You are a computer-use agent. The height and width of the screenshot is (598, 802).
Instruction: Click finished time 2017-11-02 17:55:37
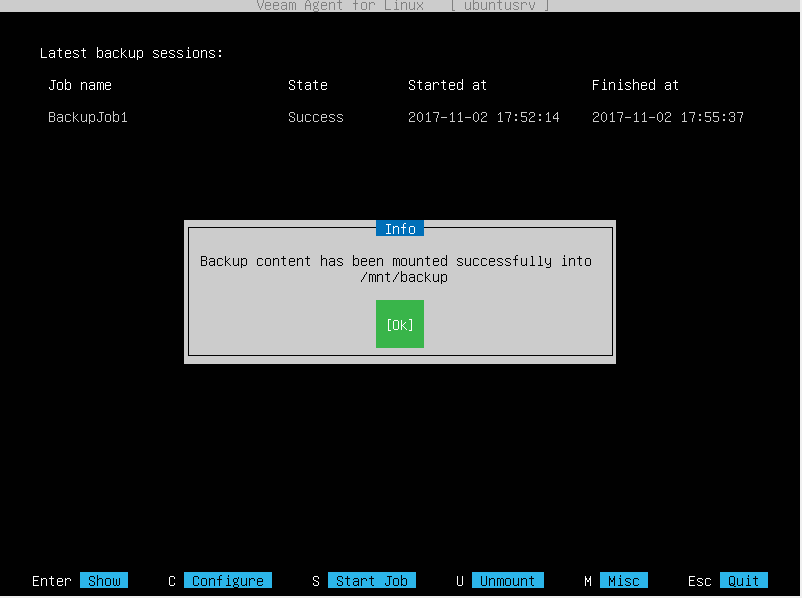tap(667, 117)
